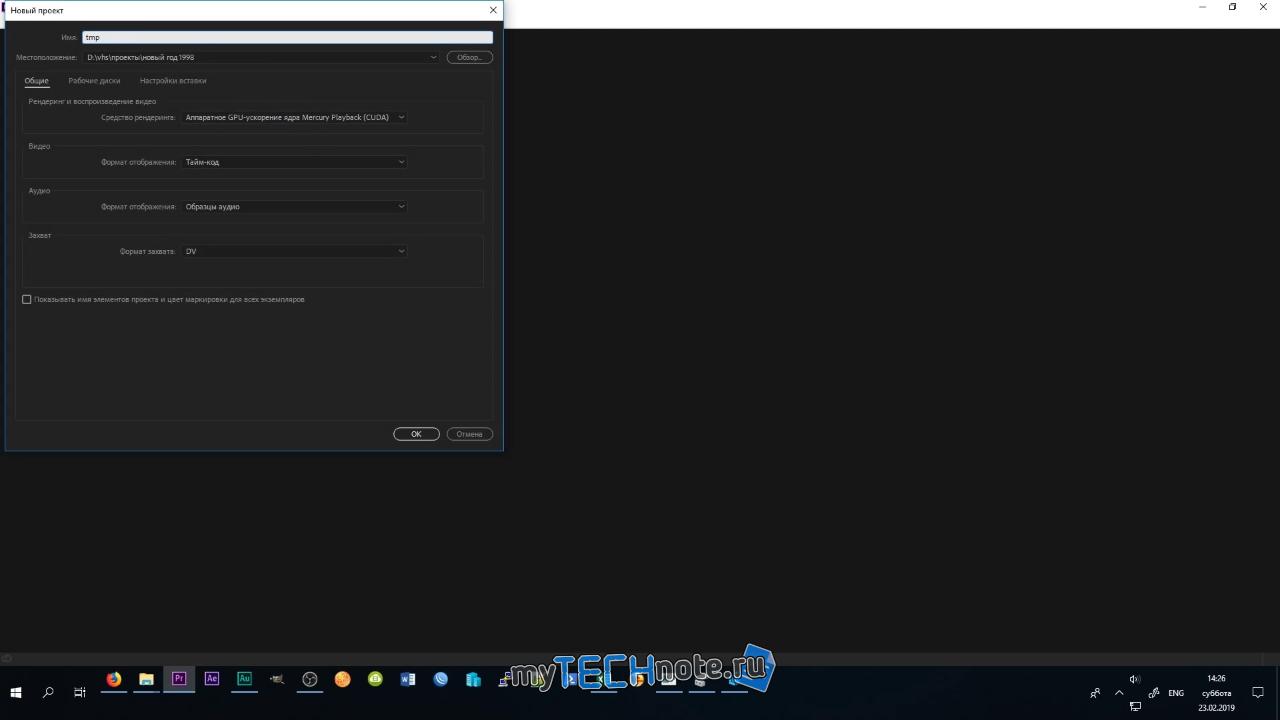This screenshot has height=720, width=1280.
Task: Open the network status tray icon
Action: (1135, 706)
